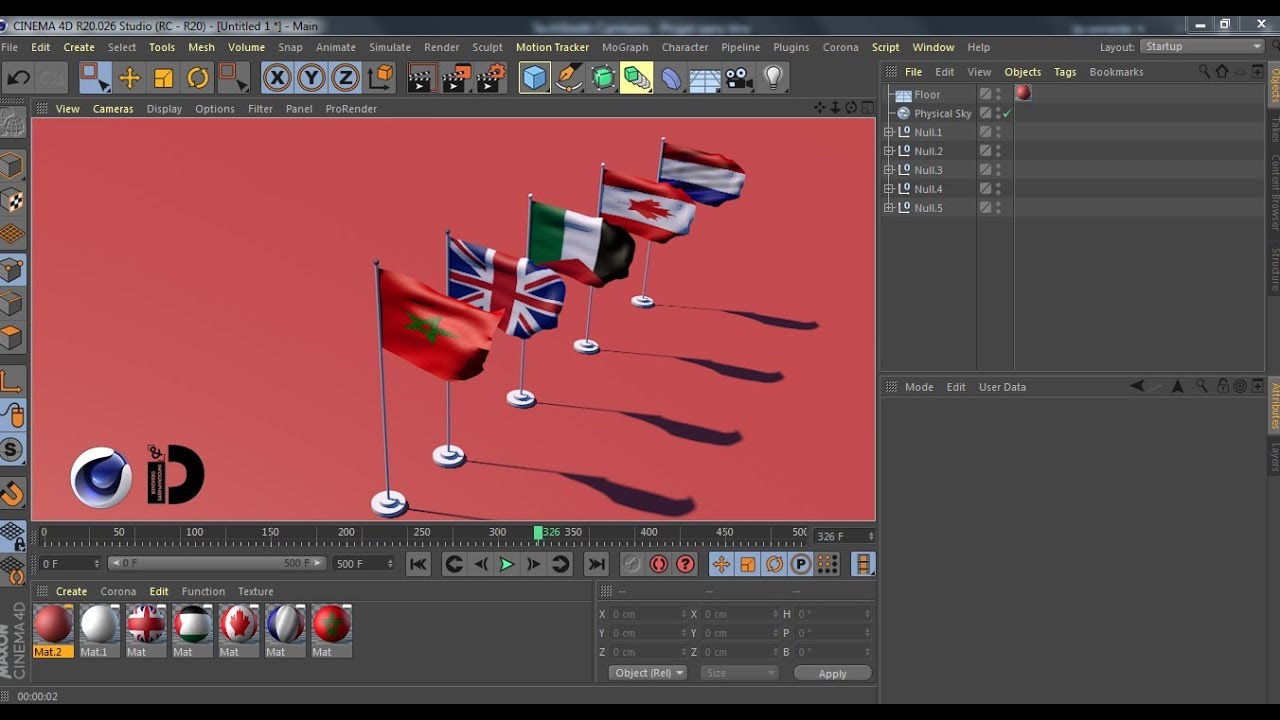
Task: Toggle Parameter keyframe recording P button
Action: point(800,564)
